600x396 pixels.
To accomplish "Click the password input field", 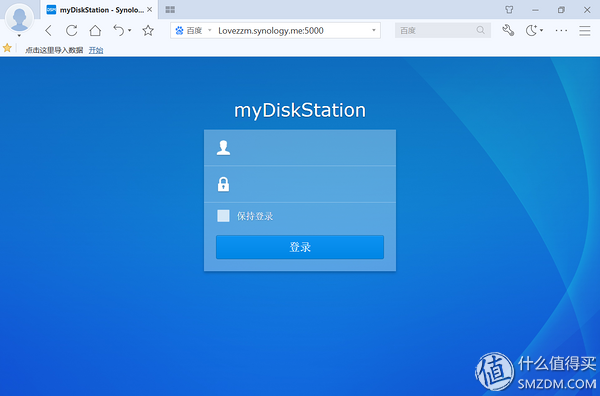I will click(300, 184).
